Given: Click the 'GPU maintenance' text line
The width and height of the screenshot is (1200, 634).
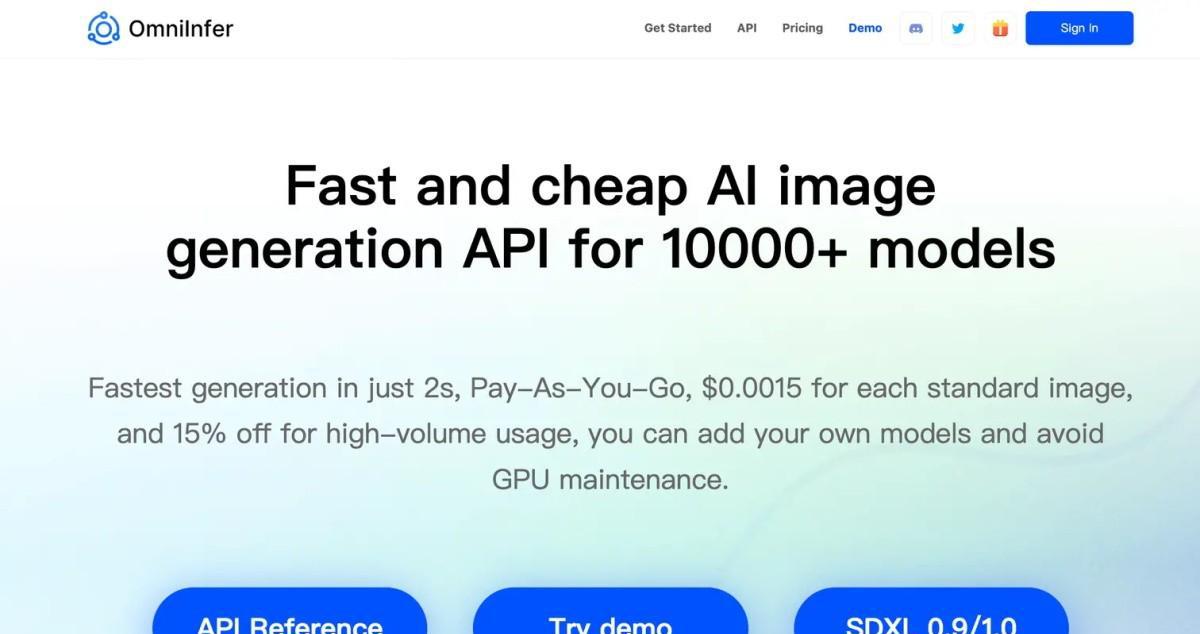Looking at the screenshot, I should (x=610, y=479).
